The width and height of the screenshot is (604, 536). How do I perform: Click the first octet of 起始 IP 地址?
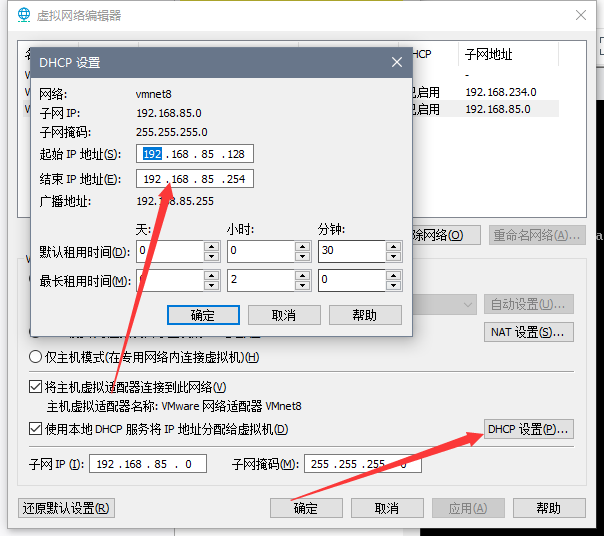point(152,154)
